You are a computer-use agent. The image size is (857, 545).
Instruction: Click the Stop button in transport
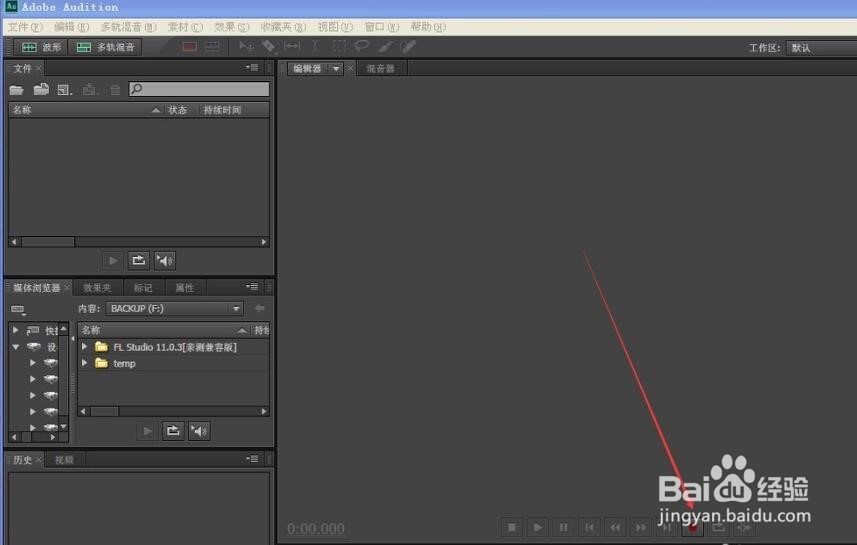coord(512,528)
